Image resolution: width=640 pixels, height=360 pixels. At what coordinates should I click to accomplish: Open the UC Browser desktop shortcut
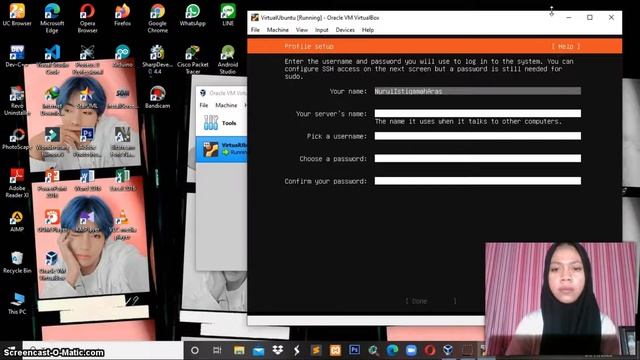click(x=17, y=15)
